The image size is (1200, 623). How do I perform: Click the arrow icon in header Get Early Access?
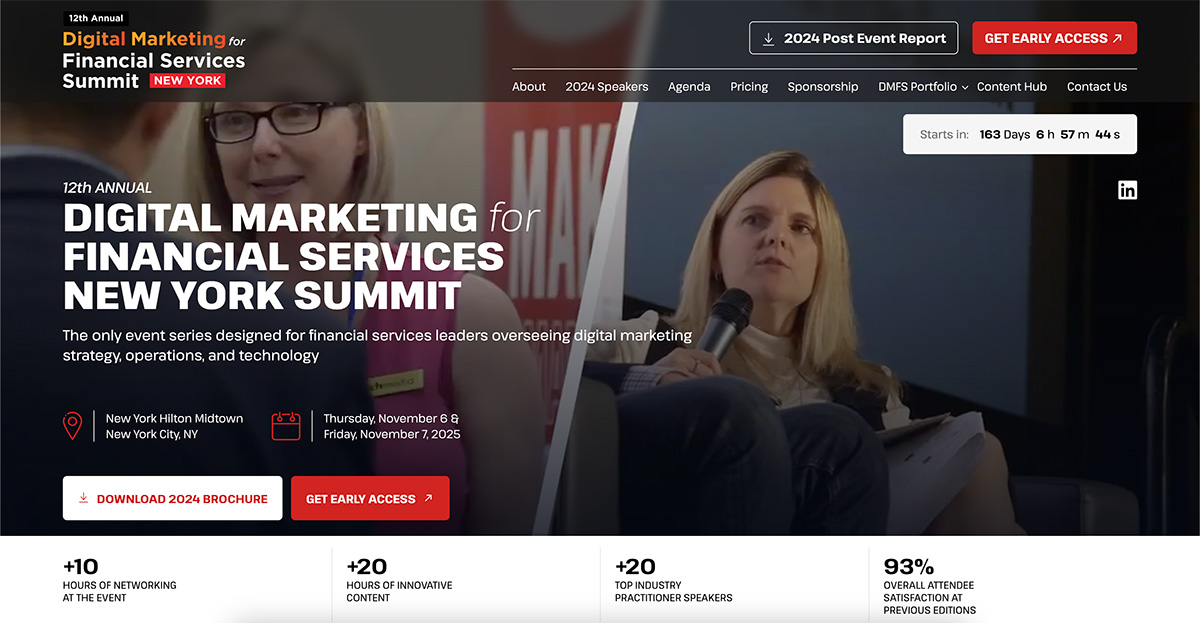pos(1117,38)
